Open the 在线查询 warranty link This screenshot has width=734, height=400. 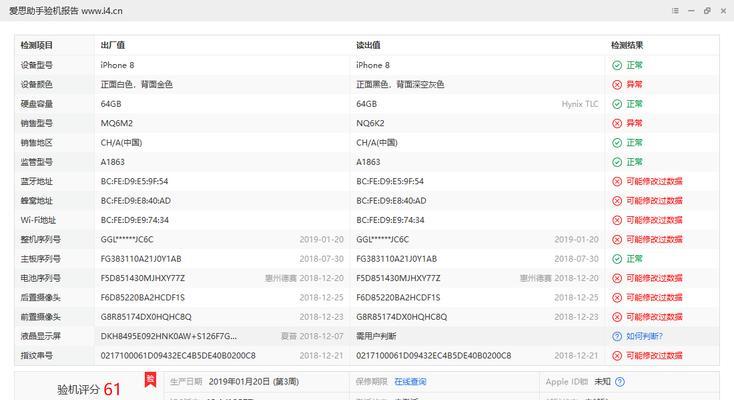tap(410, 382)
